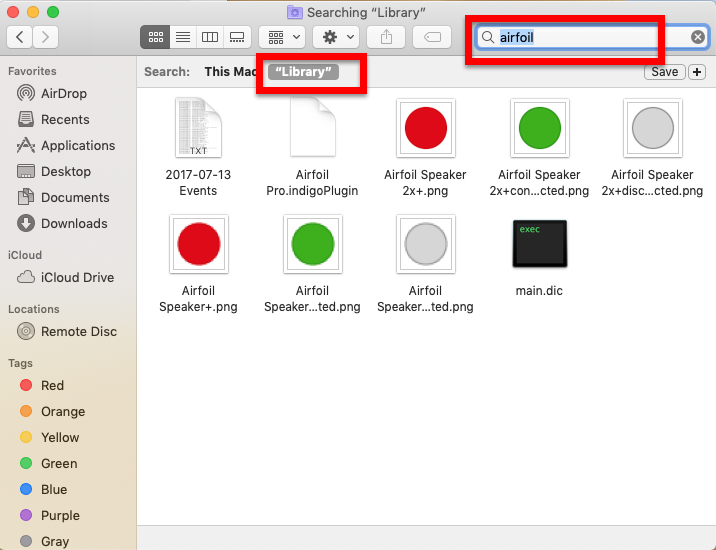716x550 pixels.
Task: Add search criteria with plus button
Action: (697, 72)
